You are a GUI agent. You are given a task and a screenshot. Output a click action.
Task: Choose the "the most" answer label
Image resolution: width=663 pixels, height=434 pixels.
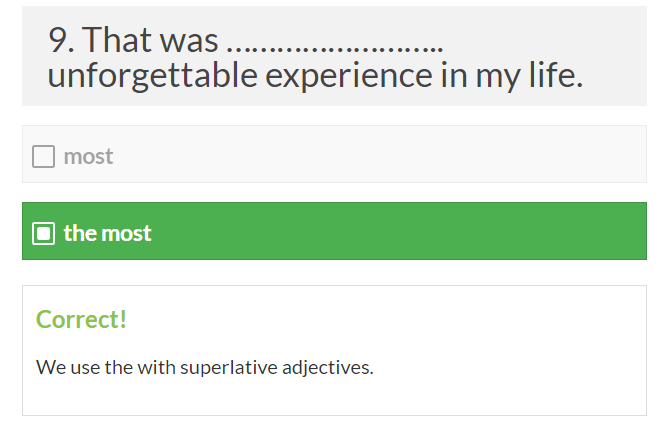pos(107,233)
